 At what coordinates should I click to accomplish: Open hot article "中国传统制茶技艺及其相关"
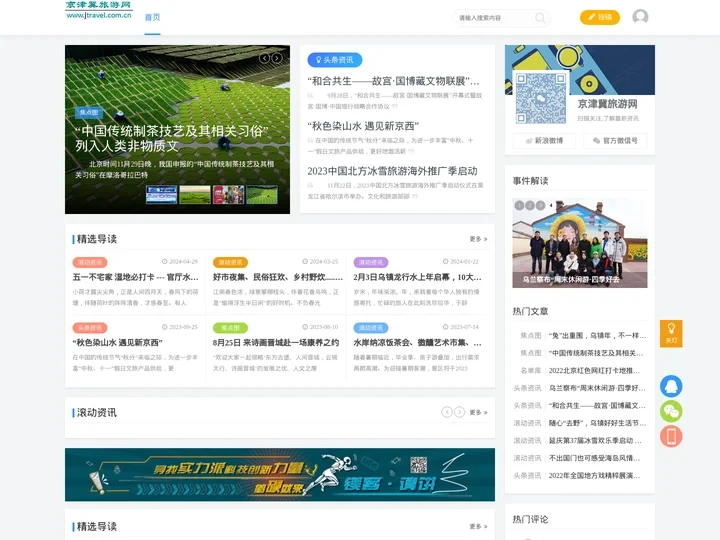[596, 353]
